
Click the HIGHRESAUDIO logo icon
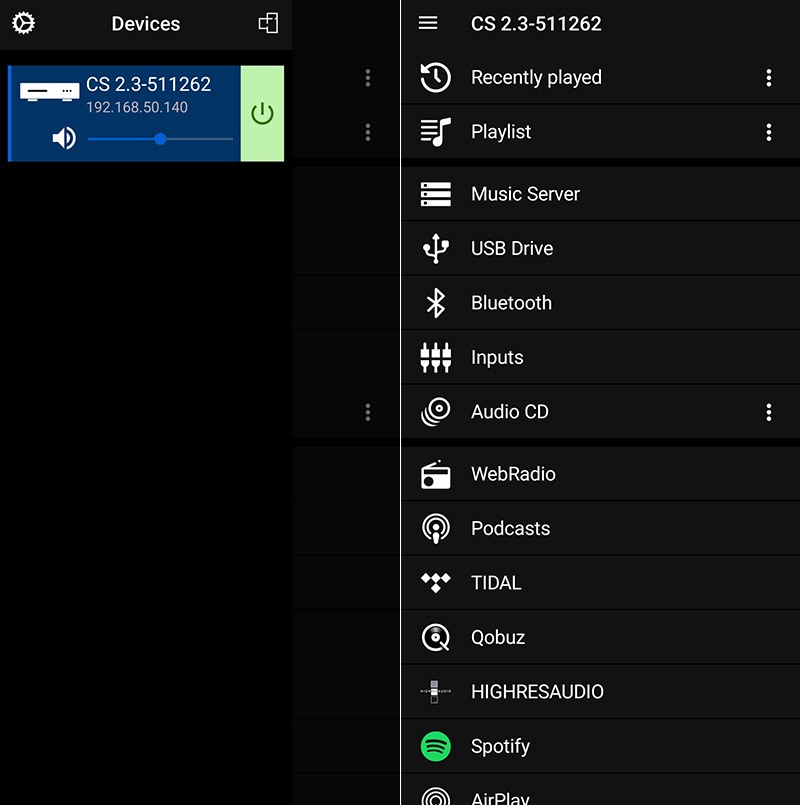tap(435, 692)
